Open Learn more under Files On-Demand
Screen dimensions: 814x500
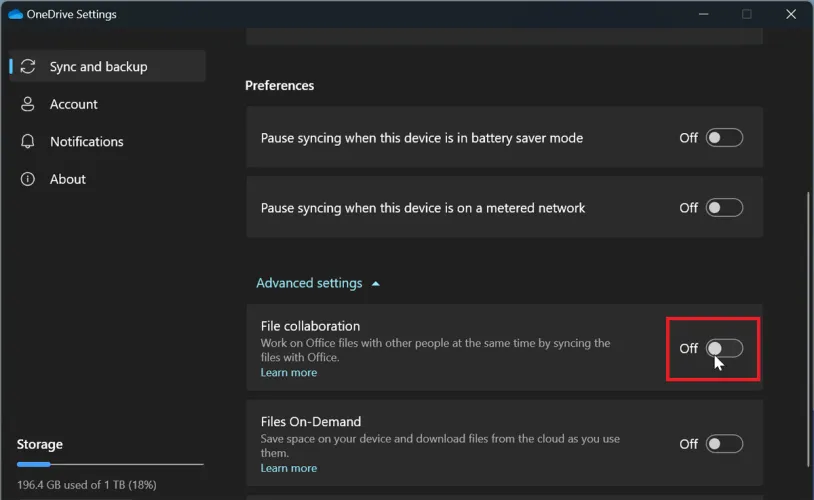point(288,468)
